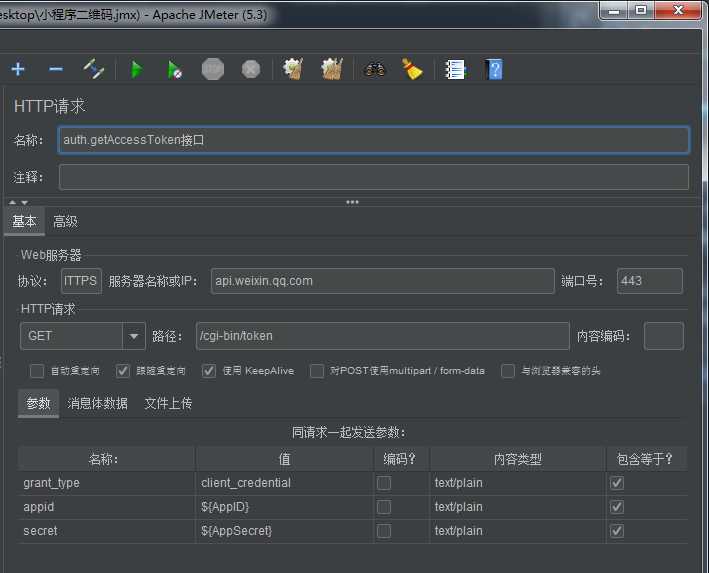Click the Clear All double-broom icon
The height and width of the screenshot is (573, 709).
(x=332, y=69)
